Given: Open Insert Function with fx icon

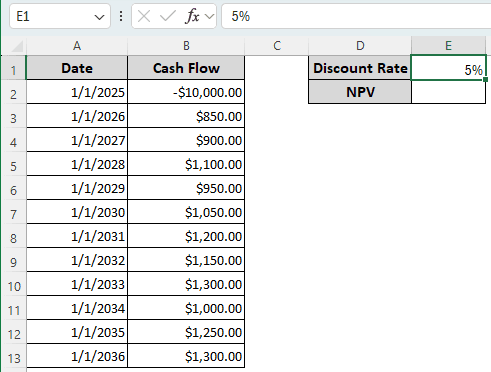Looking at the screenshot, I should point(192,16).
